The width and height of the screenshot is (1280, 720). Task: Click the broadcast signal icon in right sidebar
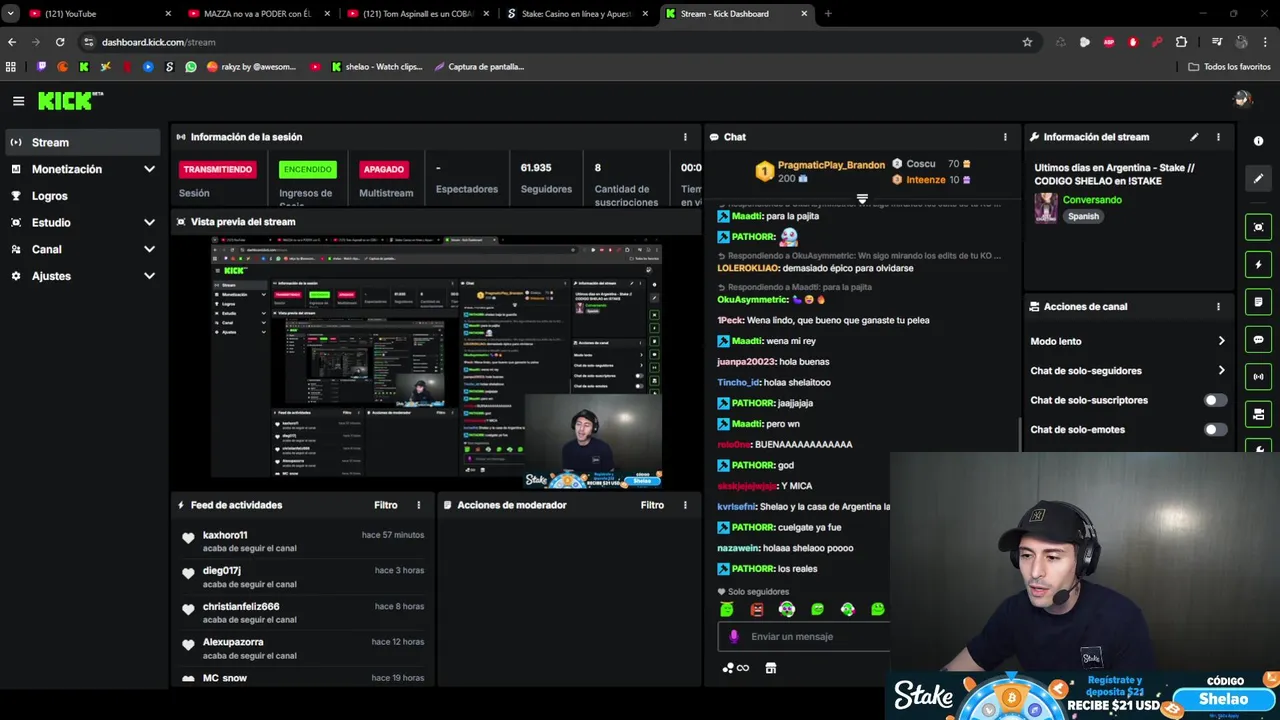[x=1258, y=377]
